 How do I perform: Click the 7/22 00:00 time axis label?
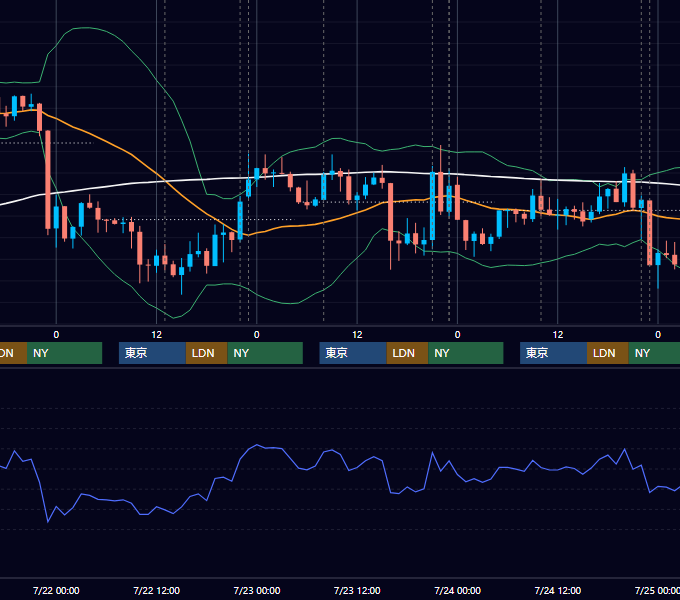click(x=56, y=590)
